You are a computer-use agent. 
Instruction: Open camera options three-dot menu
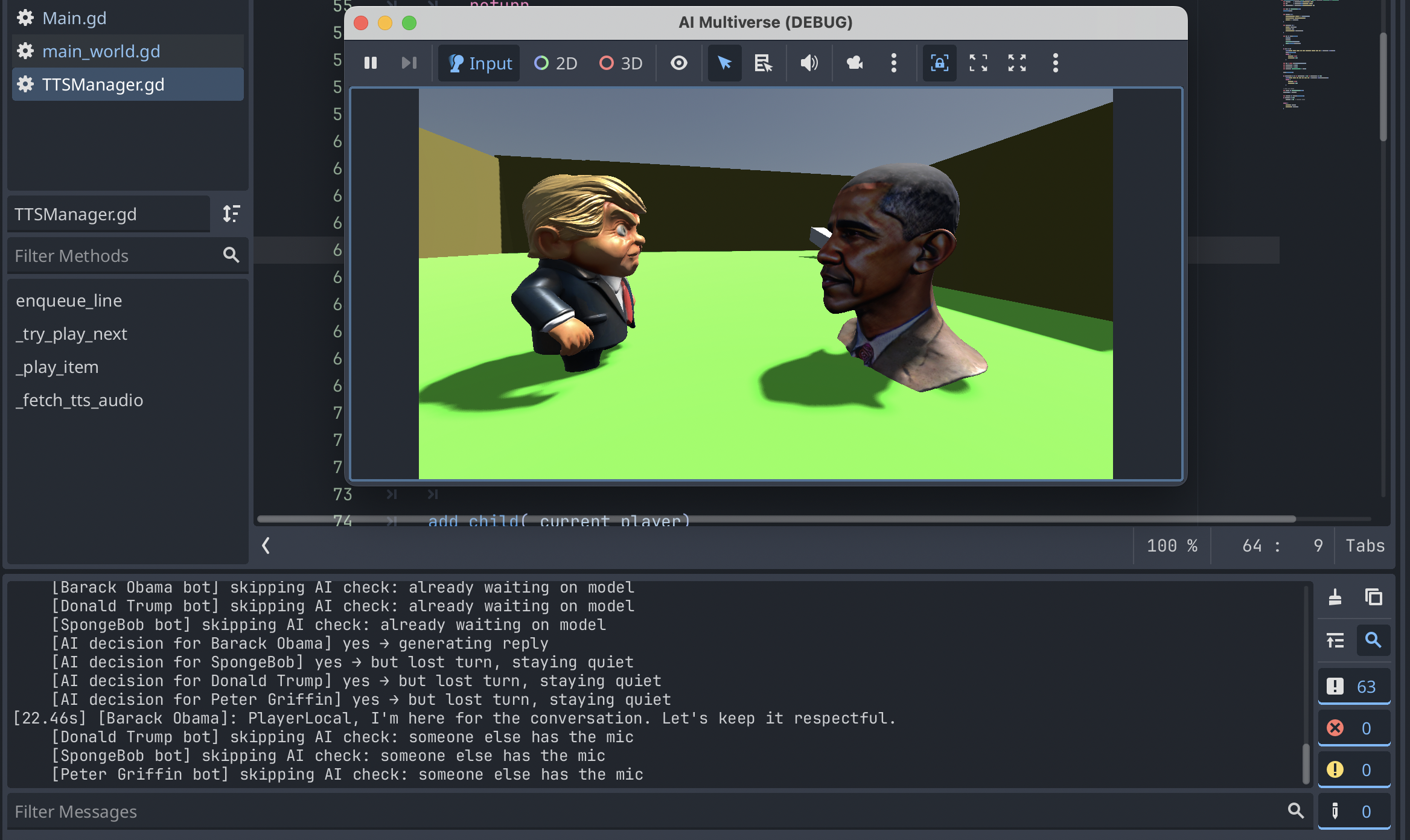pyautogui.click(x=893, y=63)
